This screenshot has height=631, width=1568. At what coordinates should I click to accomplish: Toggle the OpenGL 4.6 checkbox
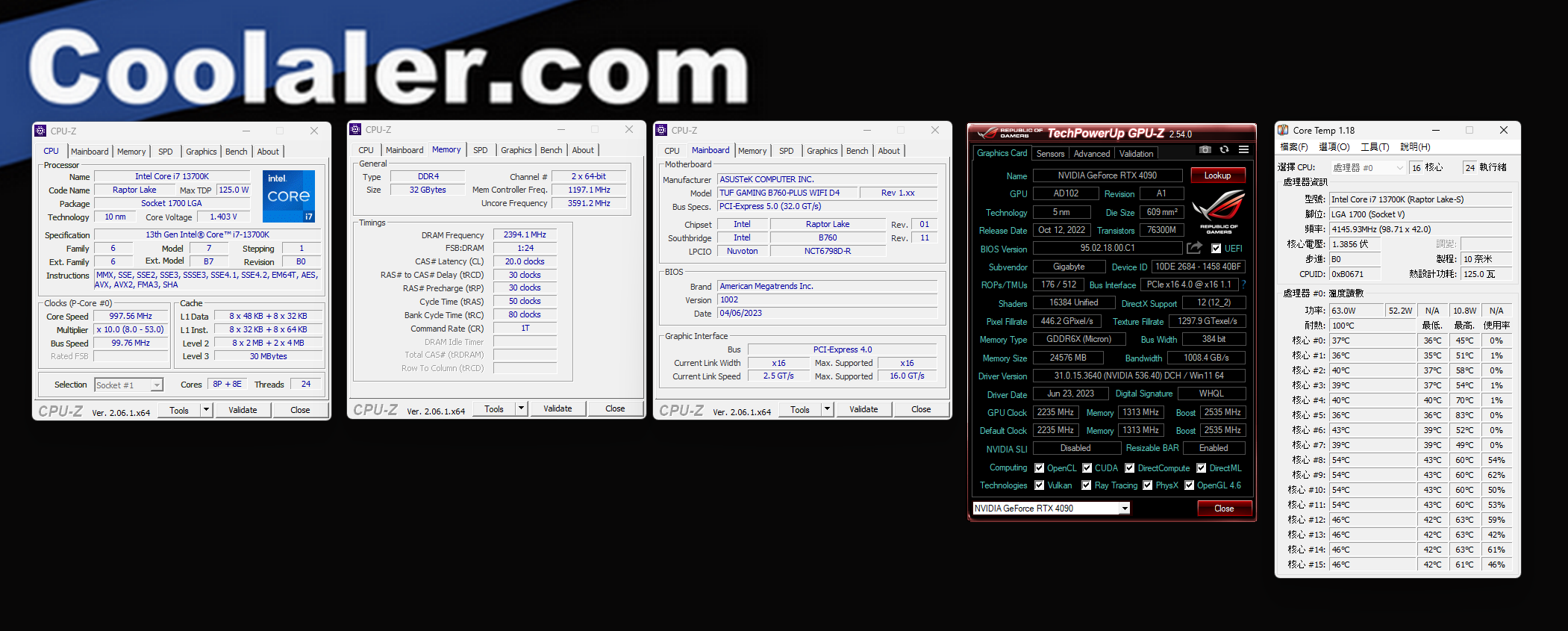point(1190,485)
